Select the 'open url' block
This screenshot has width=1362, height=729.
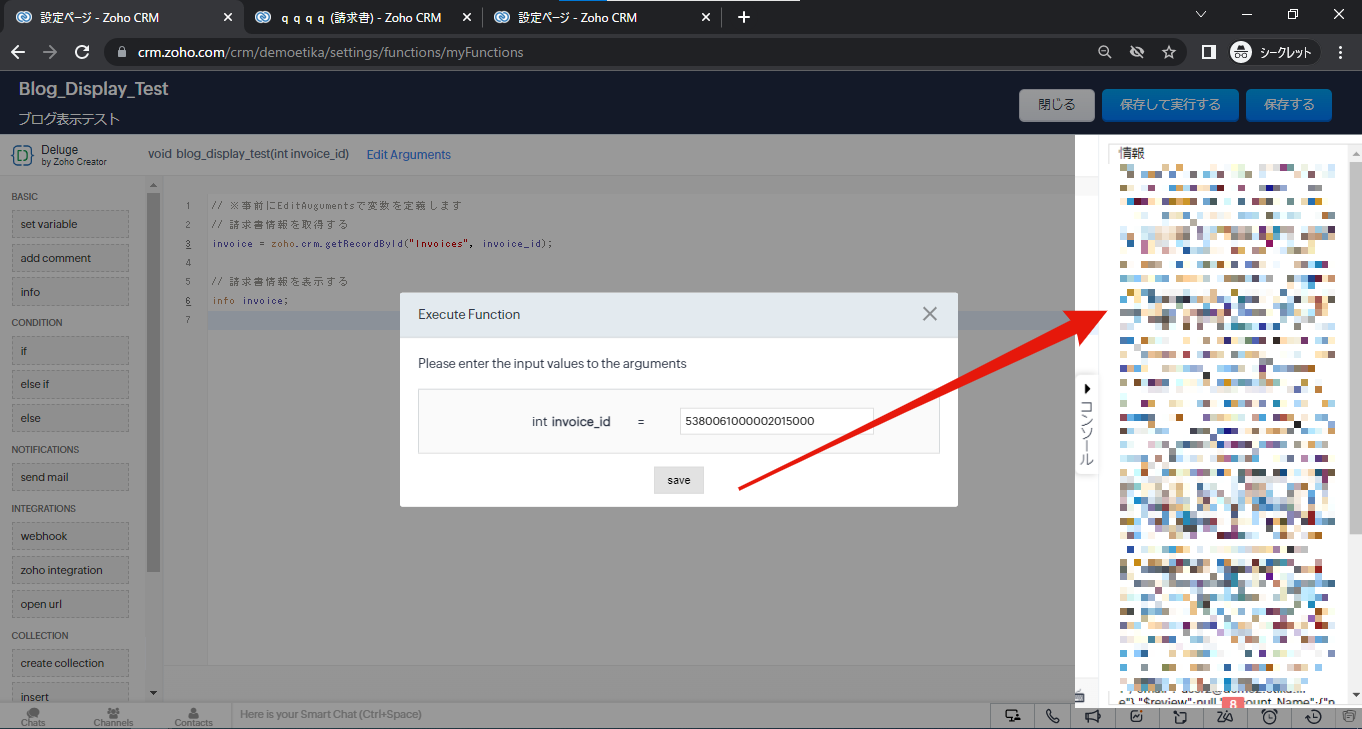(x=70, y=604)
